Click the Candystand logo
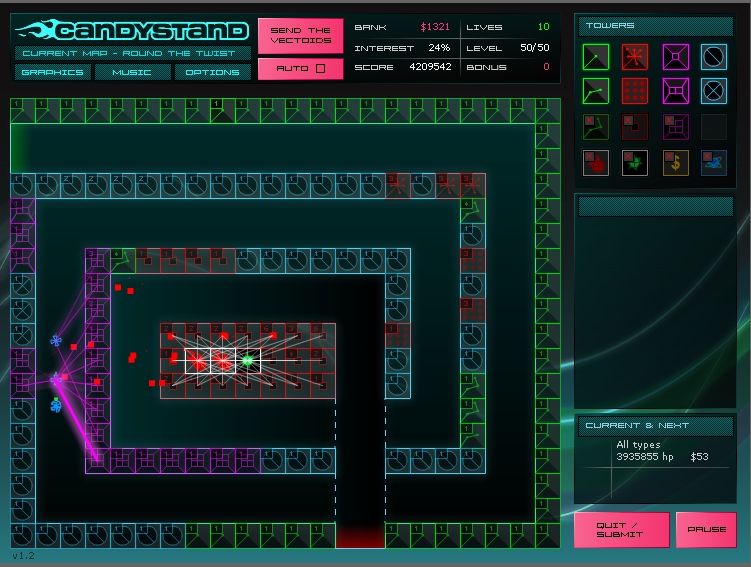Screen dimensions: 751x567 click(x=132, y=31)
